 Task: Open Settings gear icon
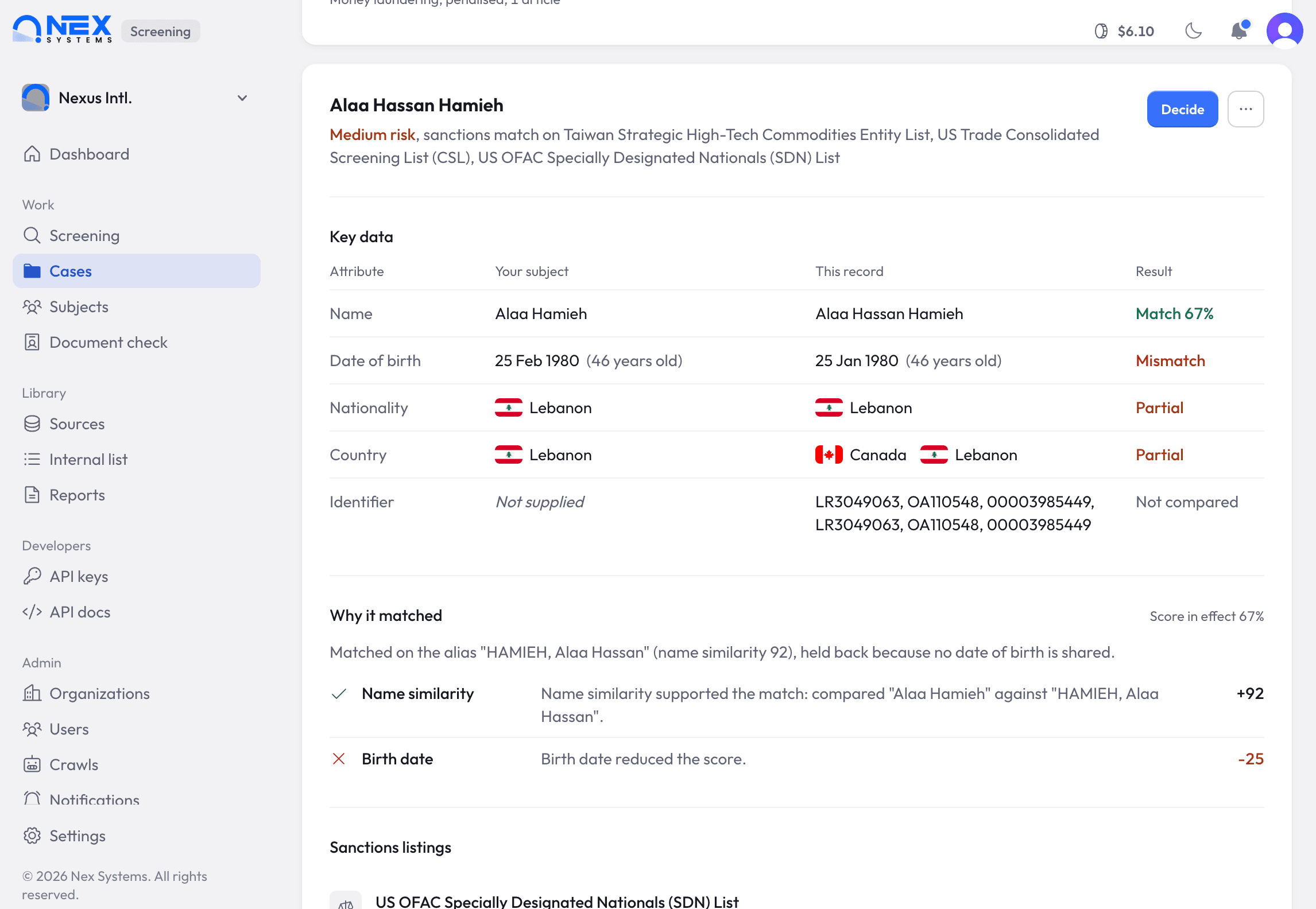pyautogui.click(x=32, y=836)
